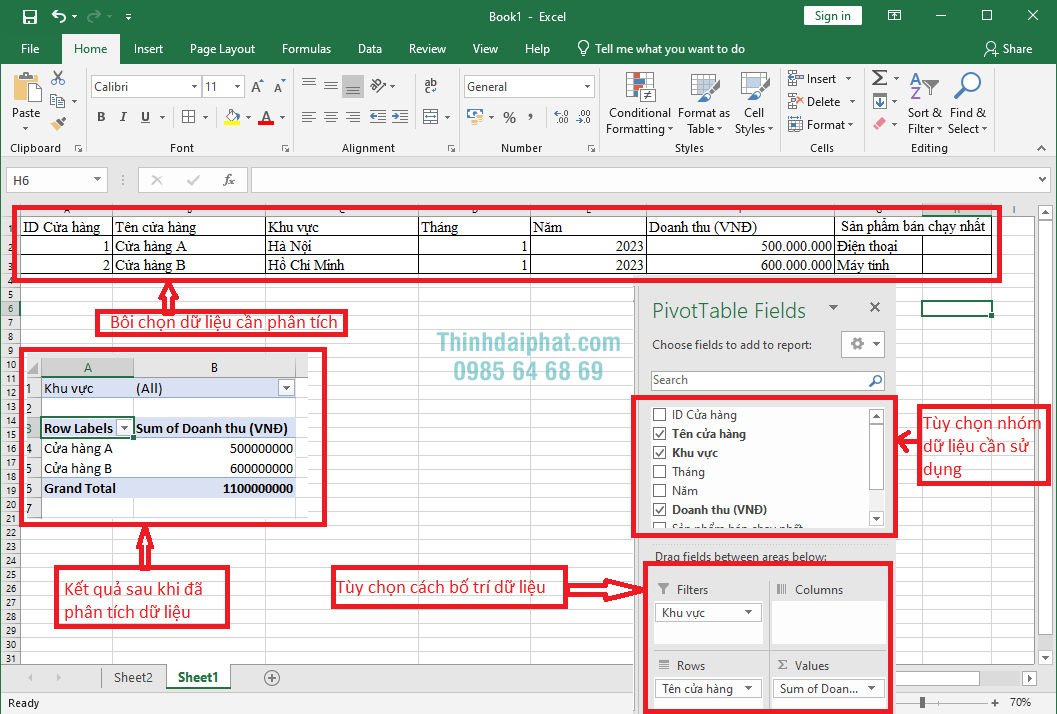Open Tên cửa hàng dropdown in Rows area

[748, 688]
